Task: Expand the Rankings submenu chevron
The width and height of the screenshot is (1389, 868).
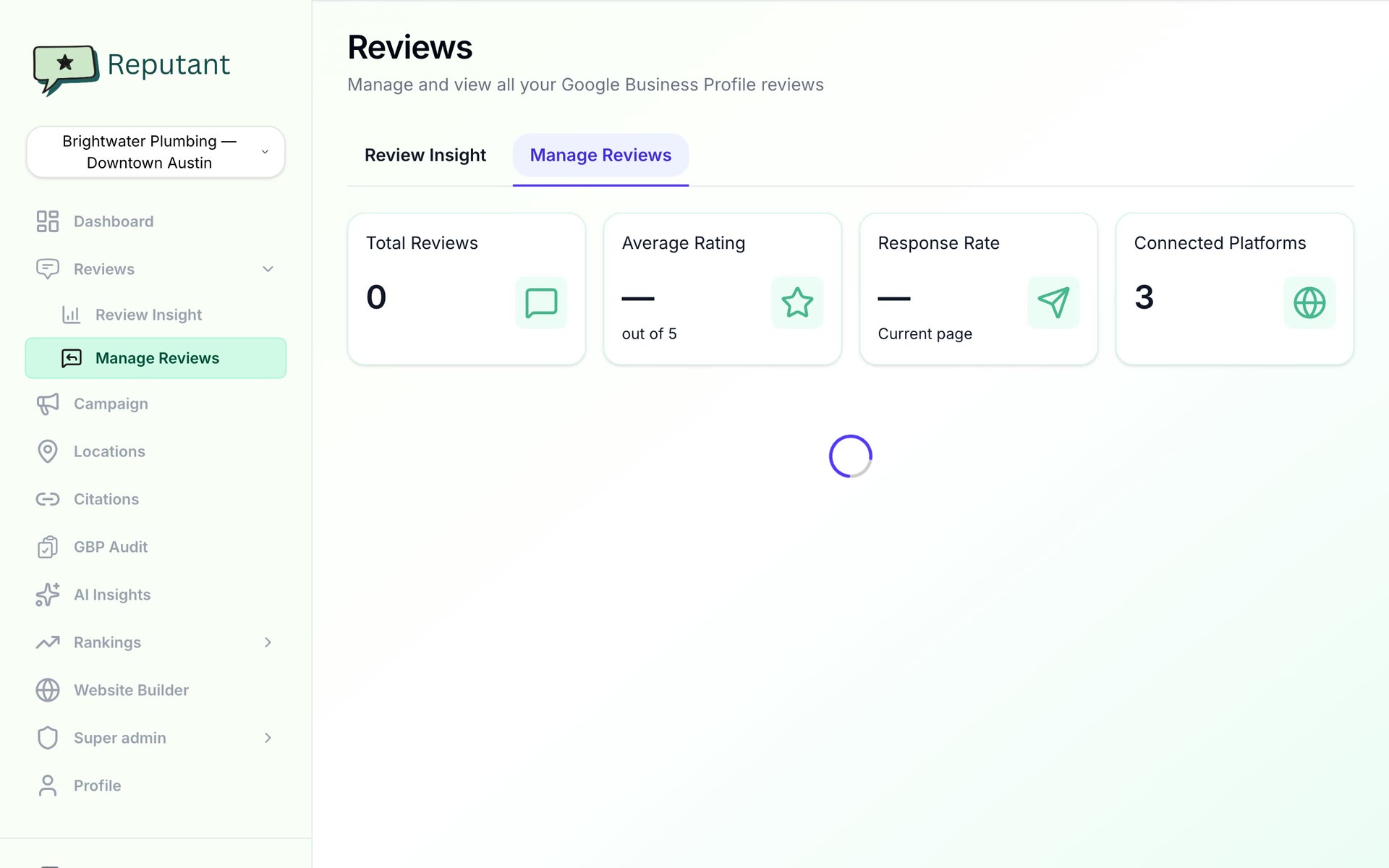Action: [x=268, y=642]
